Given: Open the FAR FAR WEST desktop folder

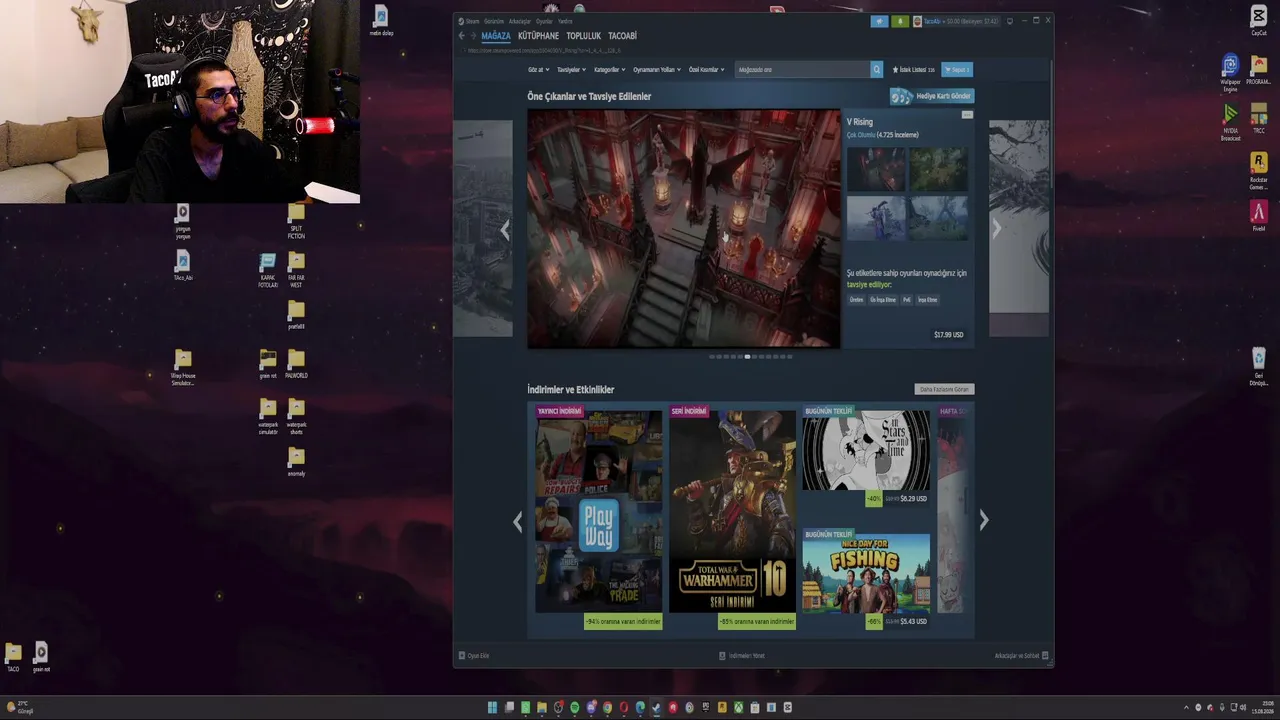Looking at the screenshot, I should (296, 270).
